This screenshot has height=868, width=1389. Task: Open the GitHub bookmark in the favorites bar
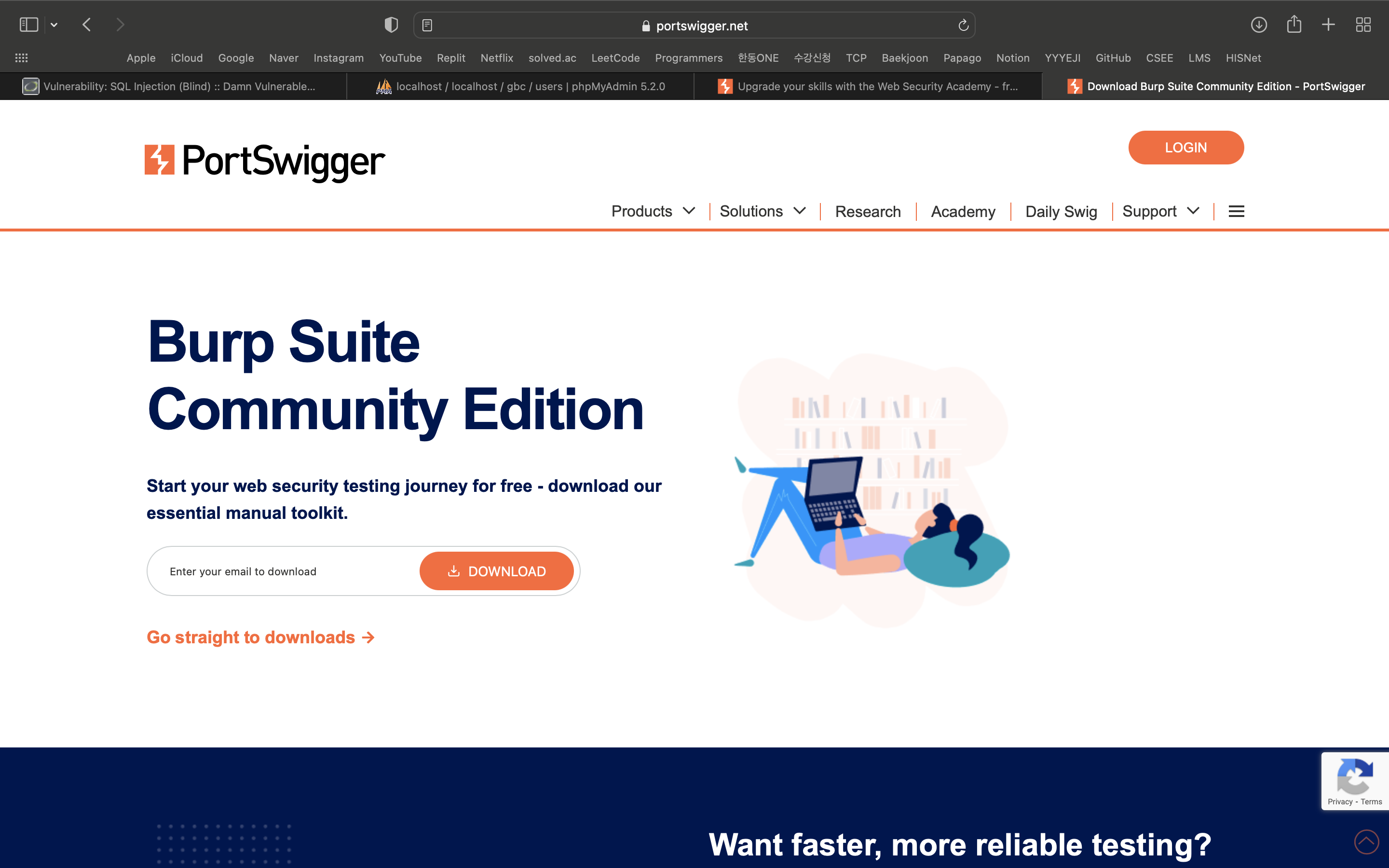coord(1112,58)
